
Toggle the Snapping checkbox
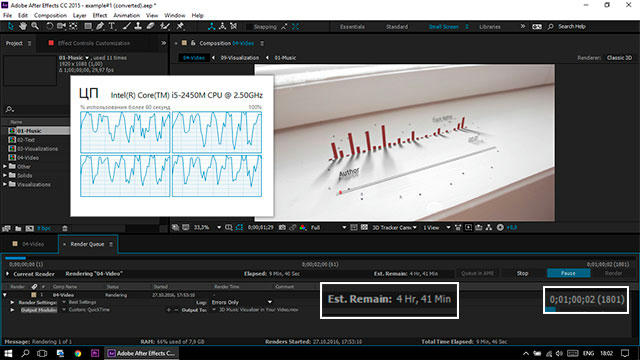click(x=249, y=27)
